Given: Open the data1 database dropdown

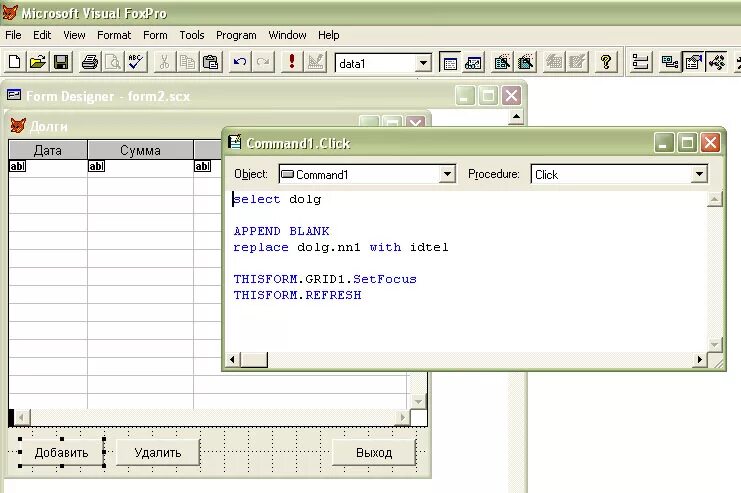Looking at the screenshot, I should click(423, 63).
